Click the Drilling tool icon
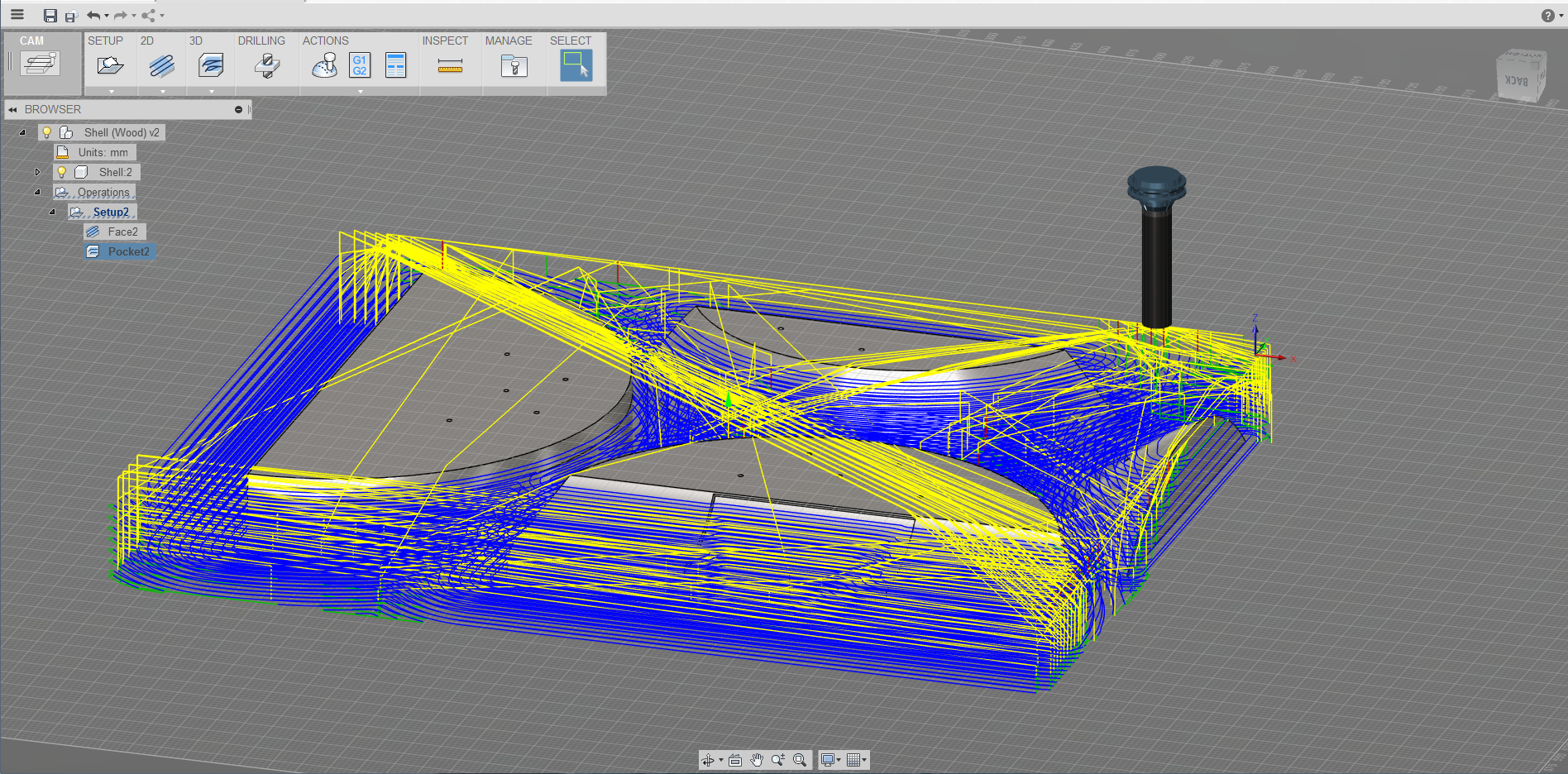The width and height of the screenshot is (1568, 774). click(x=267, y=65)
